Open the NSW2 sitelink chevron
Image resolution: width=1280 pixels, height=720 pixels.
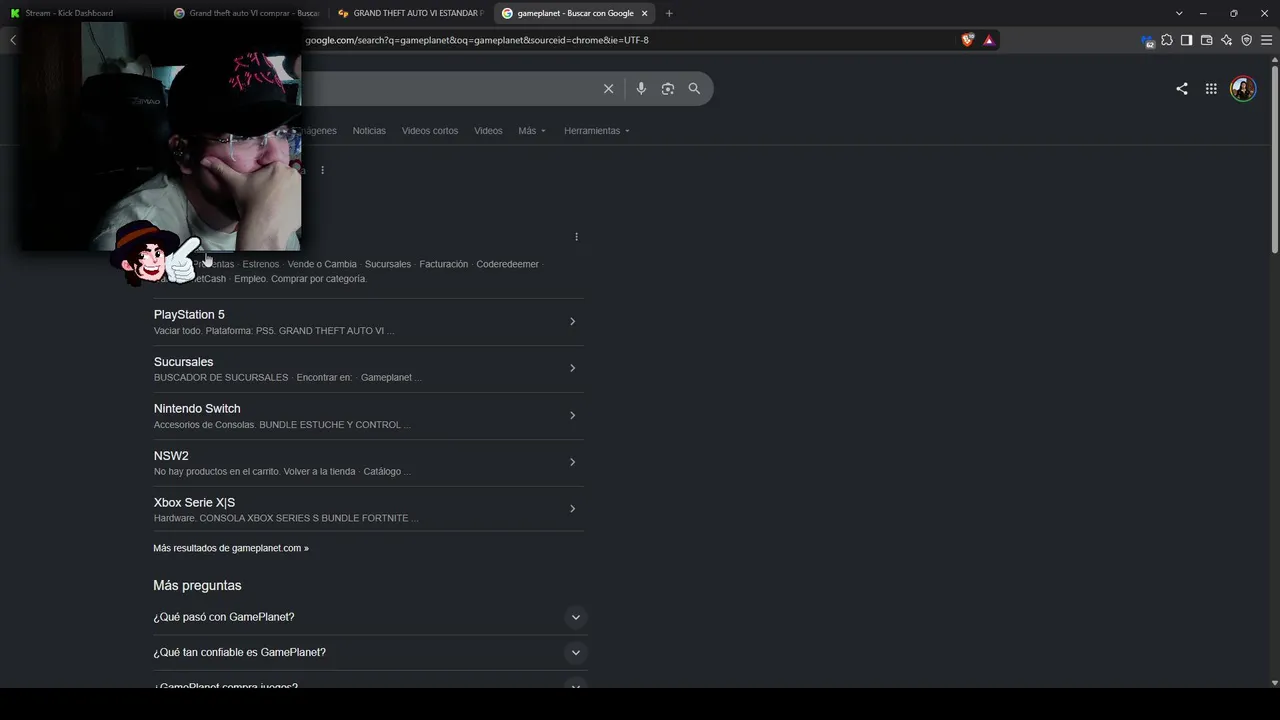coord(572,462)
